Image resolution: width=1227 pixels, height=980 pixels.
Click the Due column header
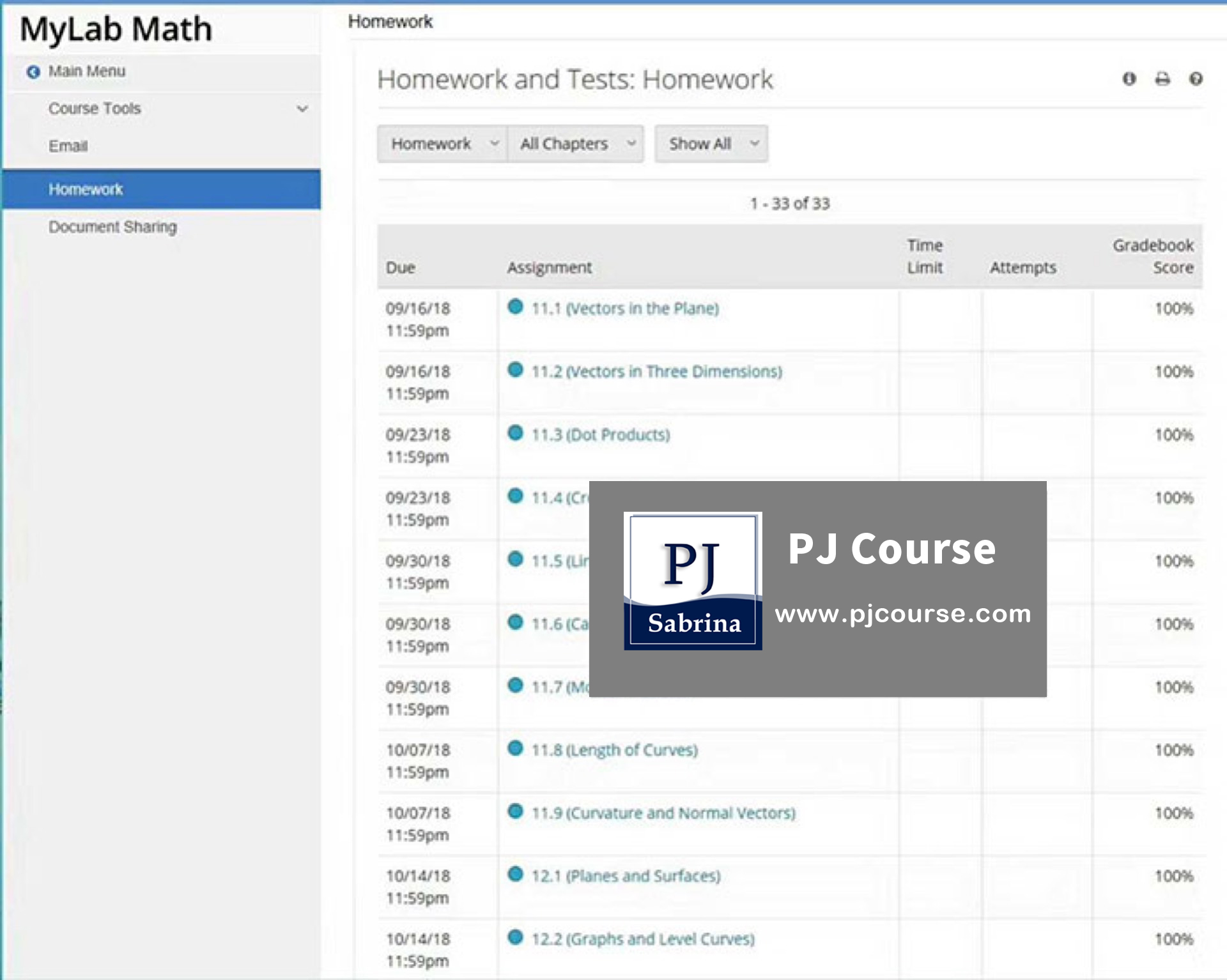[x=401, y=268]
